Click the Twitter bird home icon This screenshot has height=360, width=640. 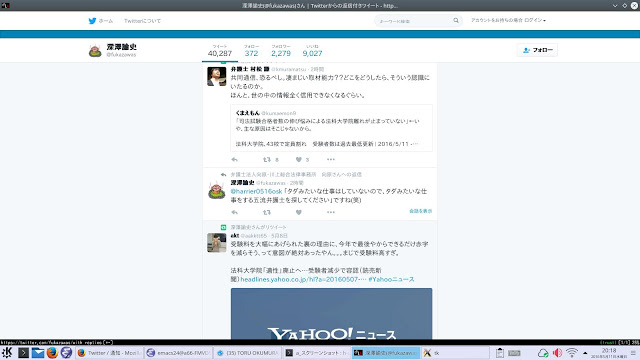point(93,21)
